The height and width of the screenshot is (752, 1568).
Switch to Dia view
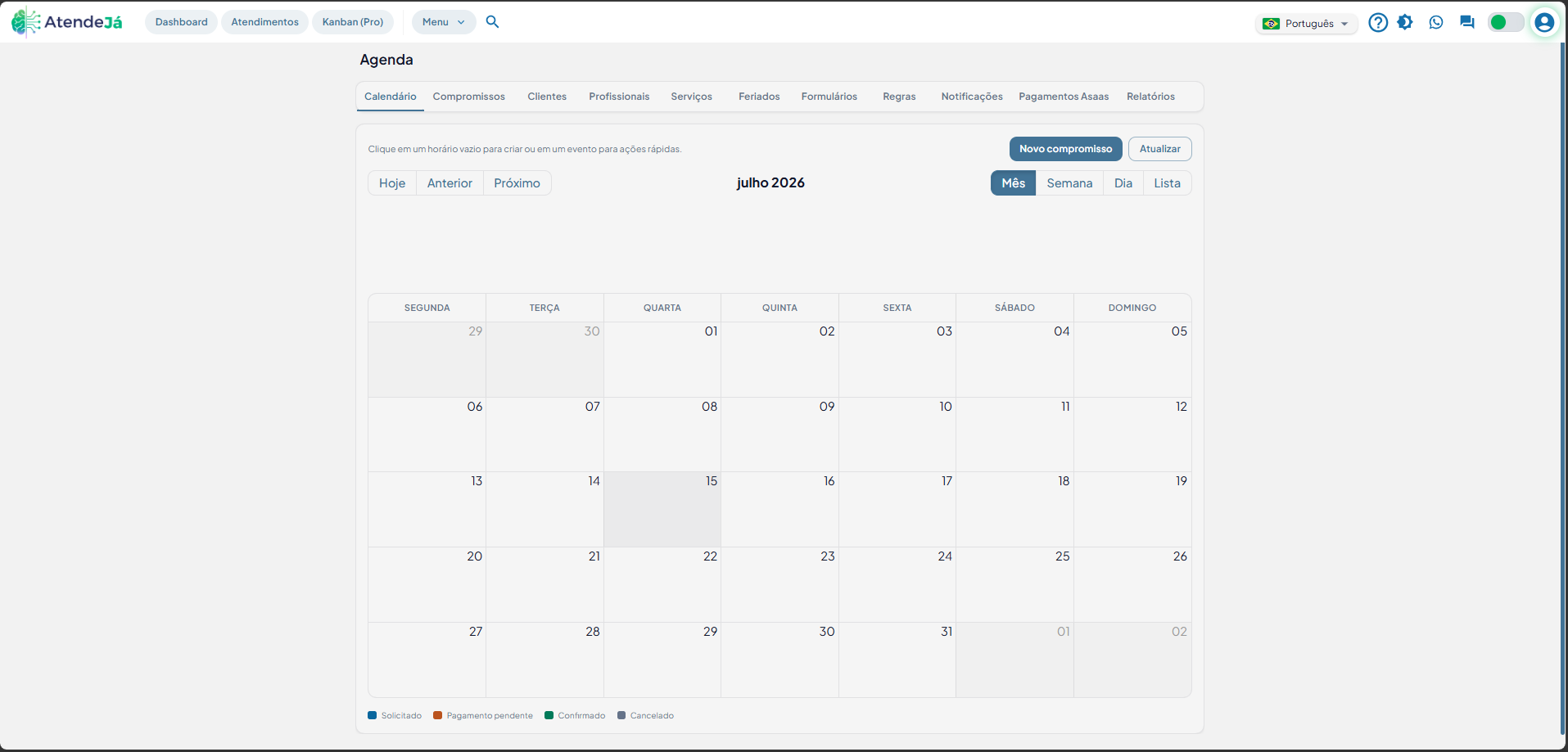(1123, 183)
